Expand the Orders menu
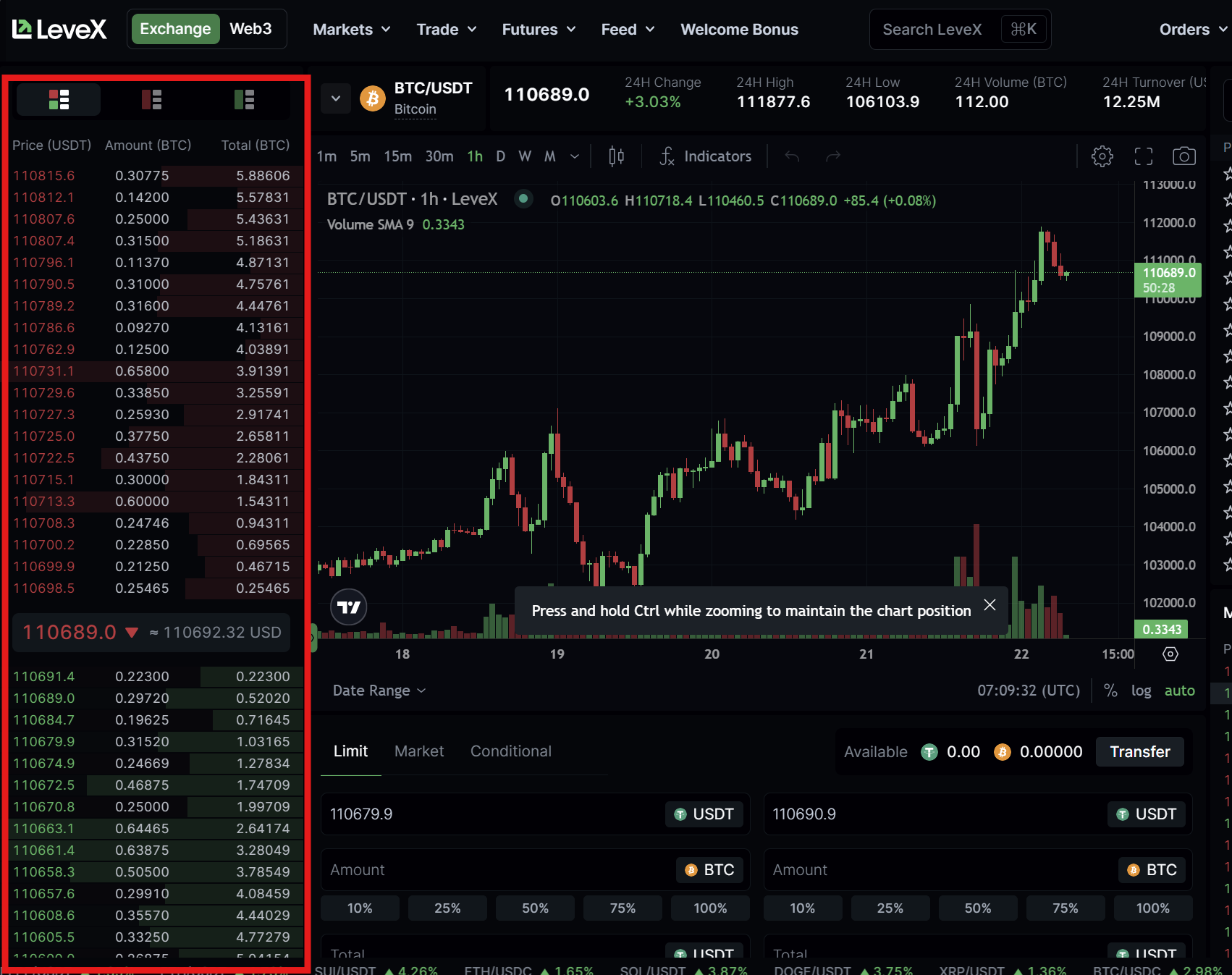This screenshot has width=1232, height=975. [1194, 30]
